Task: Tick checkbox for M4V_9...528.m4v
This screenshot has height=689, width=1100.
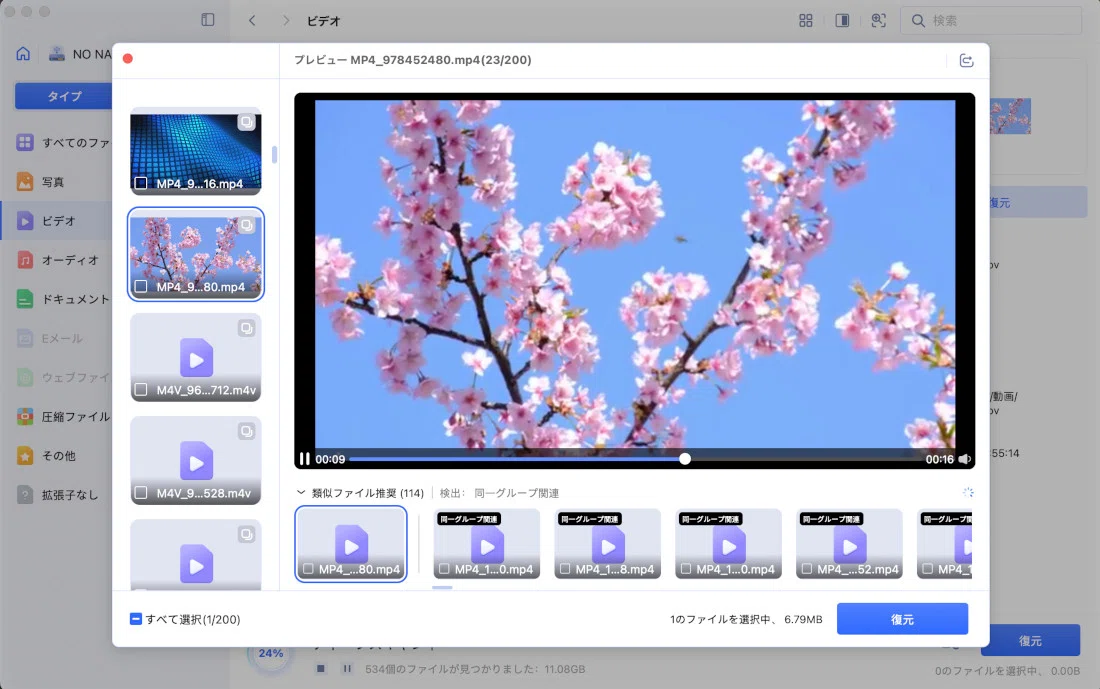Action: pos(141,493)
